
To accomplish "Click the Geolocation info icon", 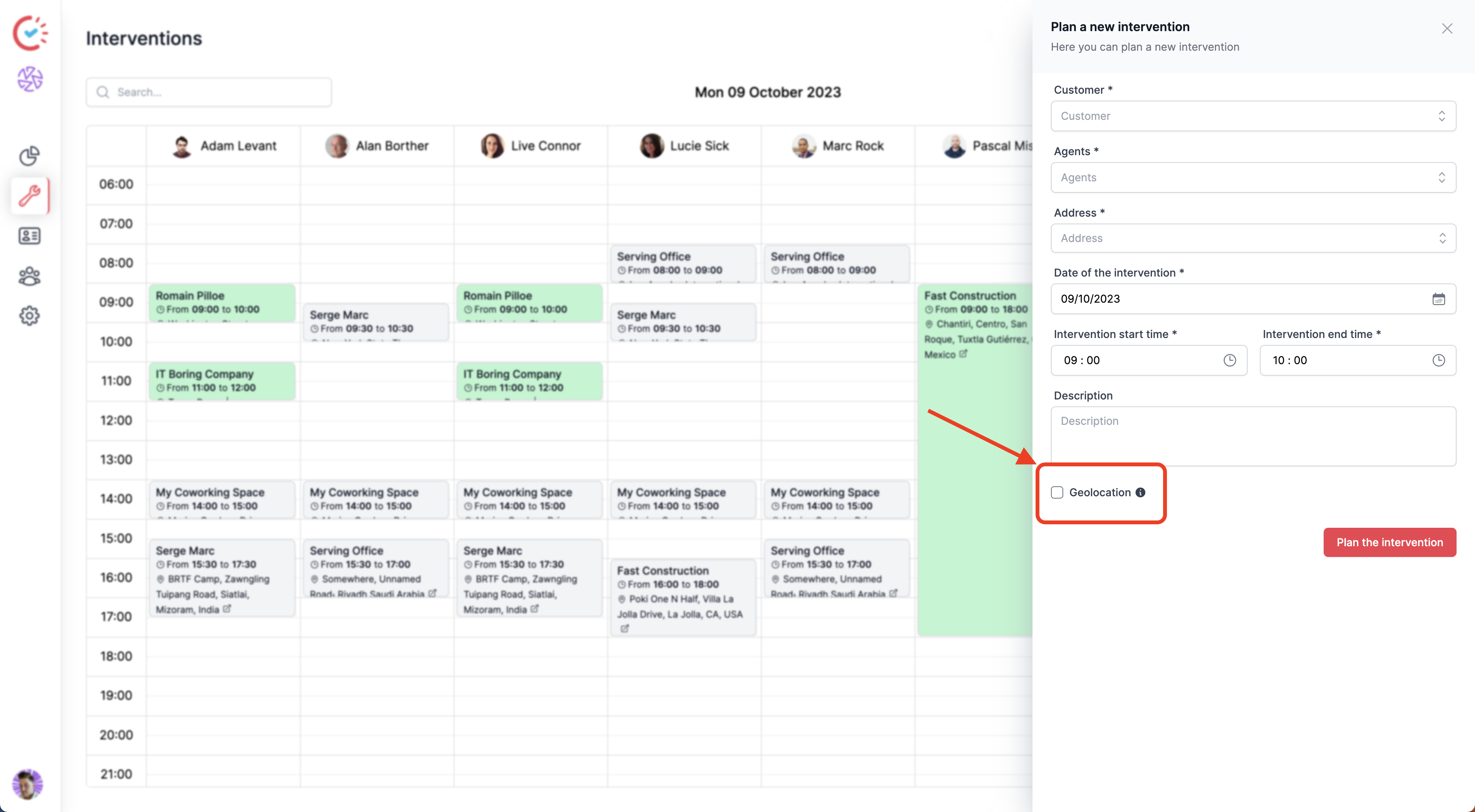I will point(1140,492).
